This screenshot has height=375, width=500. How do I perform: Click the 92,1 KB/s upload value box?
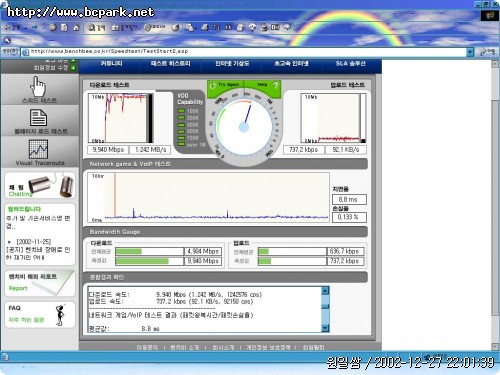point(346,150)
